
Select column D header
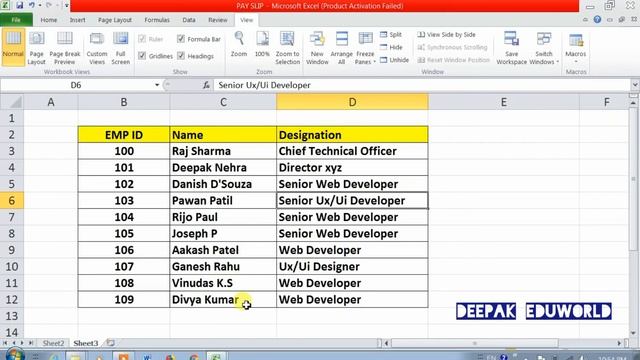point(352,102)
